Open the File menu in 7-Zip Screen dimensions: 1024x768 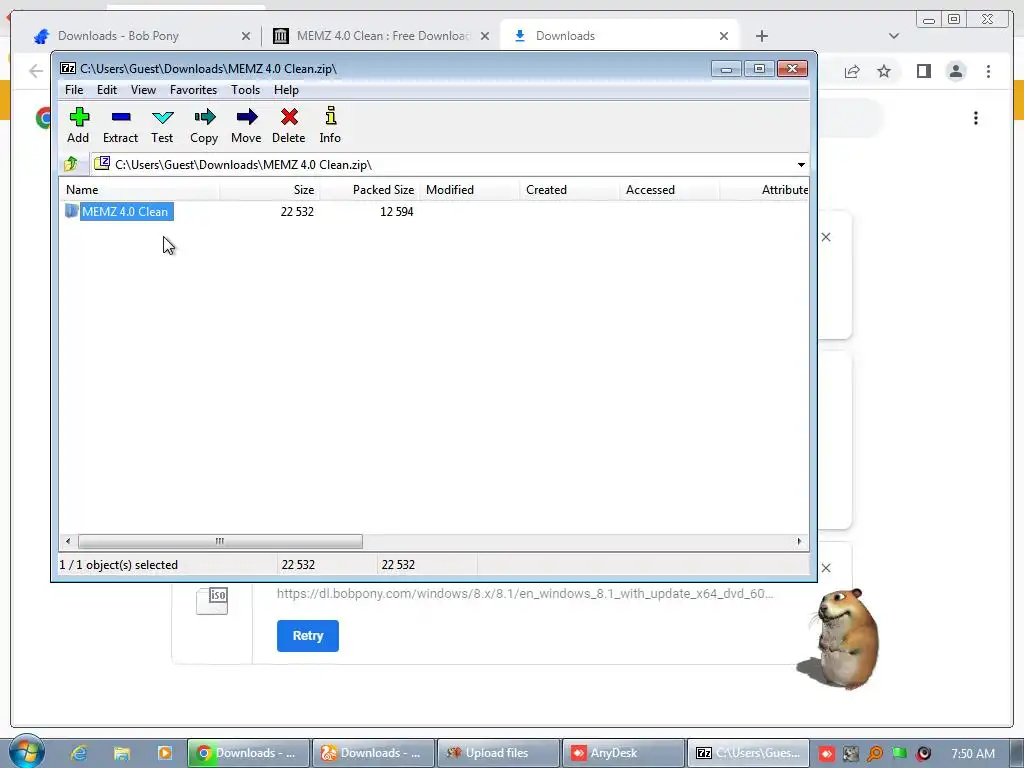[x=74, y=89]
